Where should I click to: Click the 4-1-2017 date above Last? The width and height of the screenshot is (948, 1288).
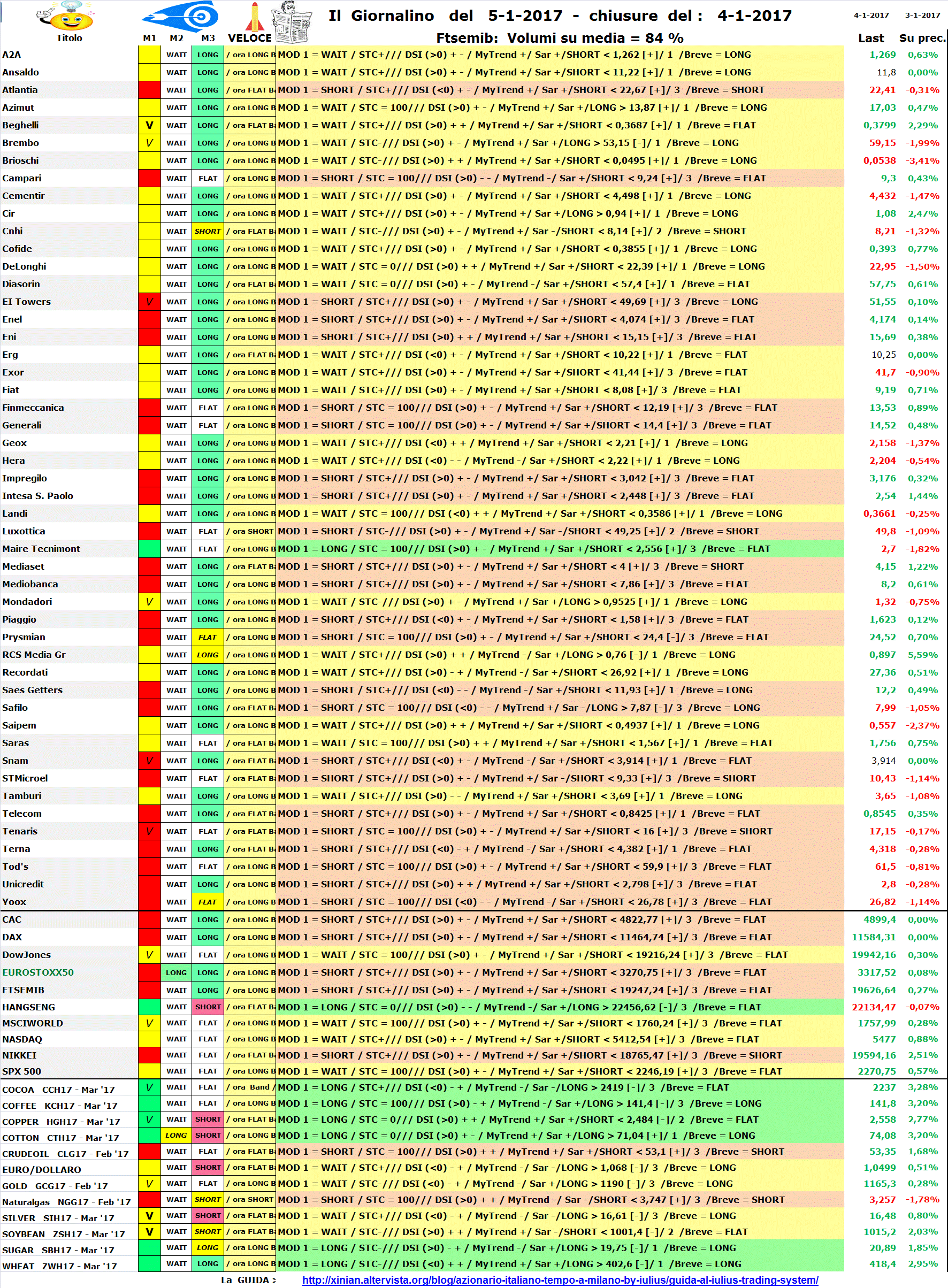871,16
